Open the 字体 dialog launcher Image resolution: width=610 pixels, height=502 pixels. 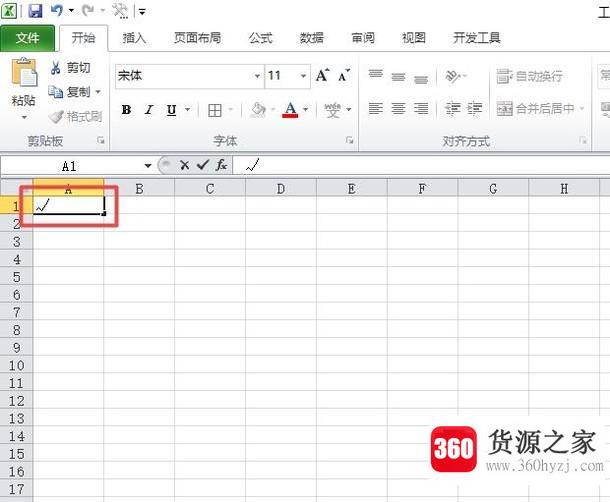point(350,140)
